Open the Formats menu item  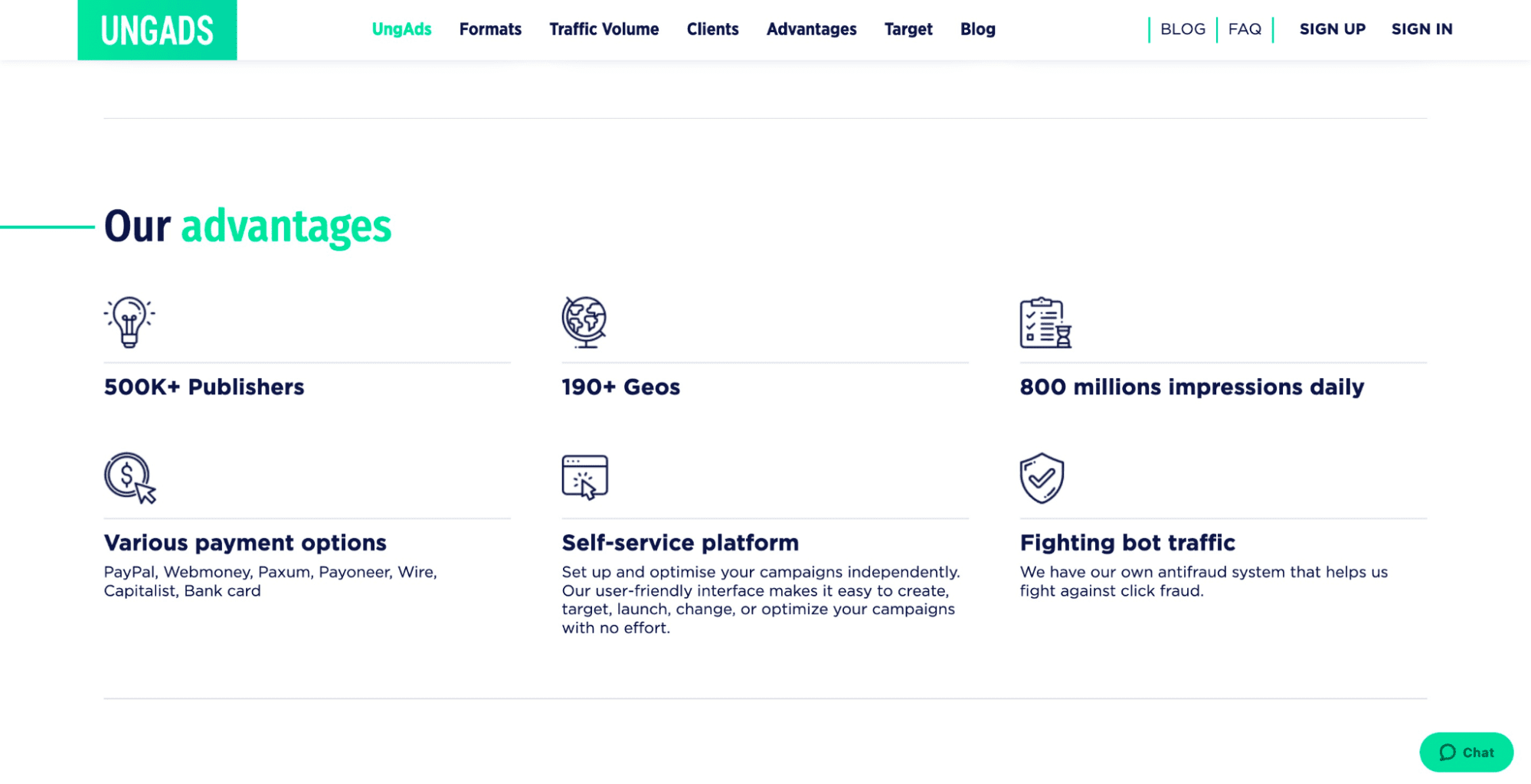tap(489, 29)
